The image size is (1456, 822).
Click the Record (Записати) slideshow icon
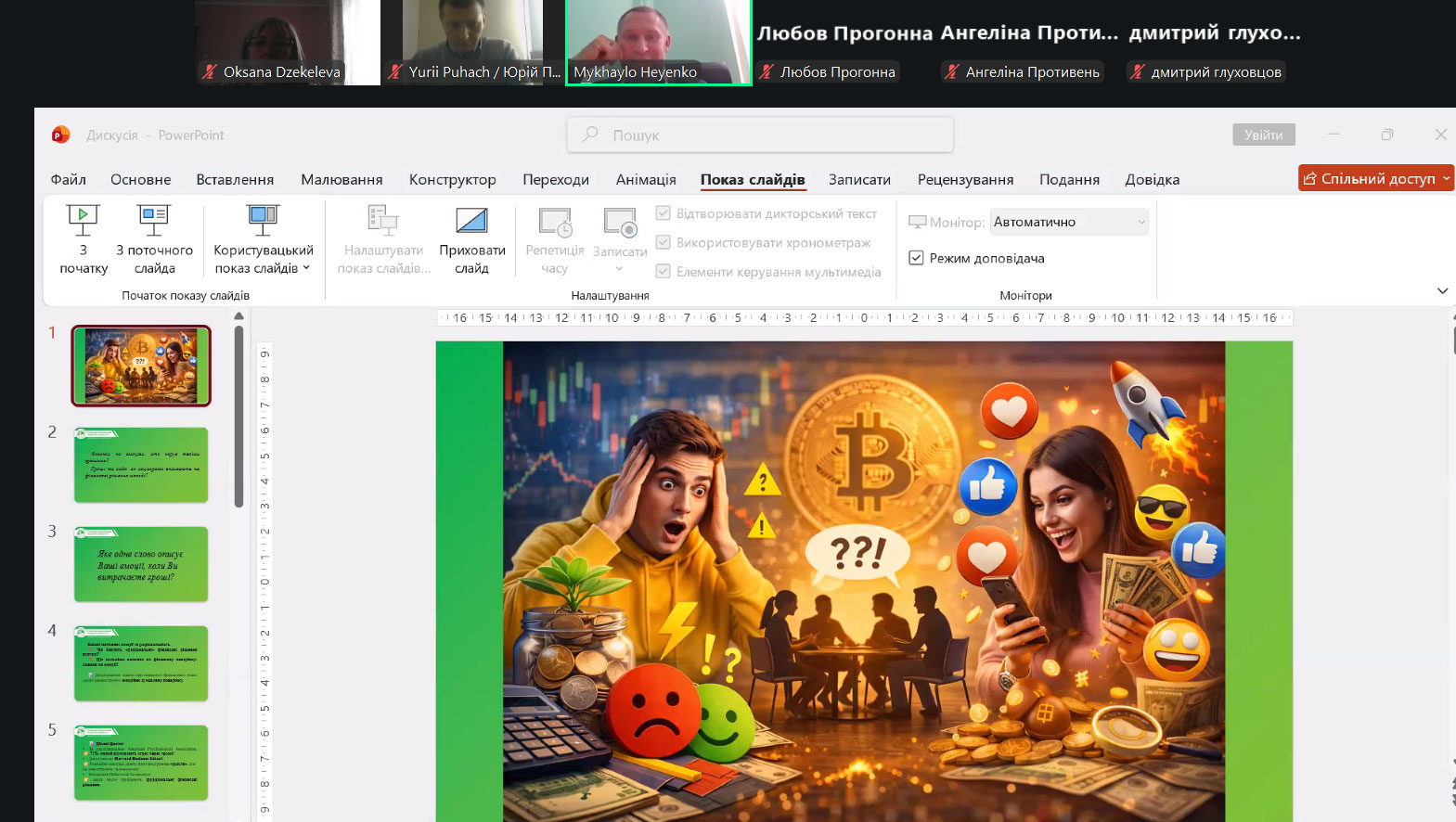tap(619, 223)
